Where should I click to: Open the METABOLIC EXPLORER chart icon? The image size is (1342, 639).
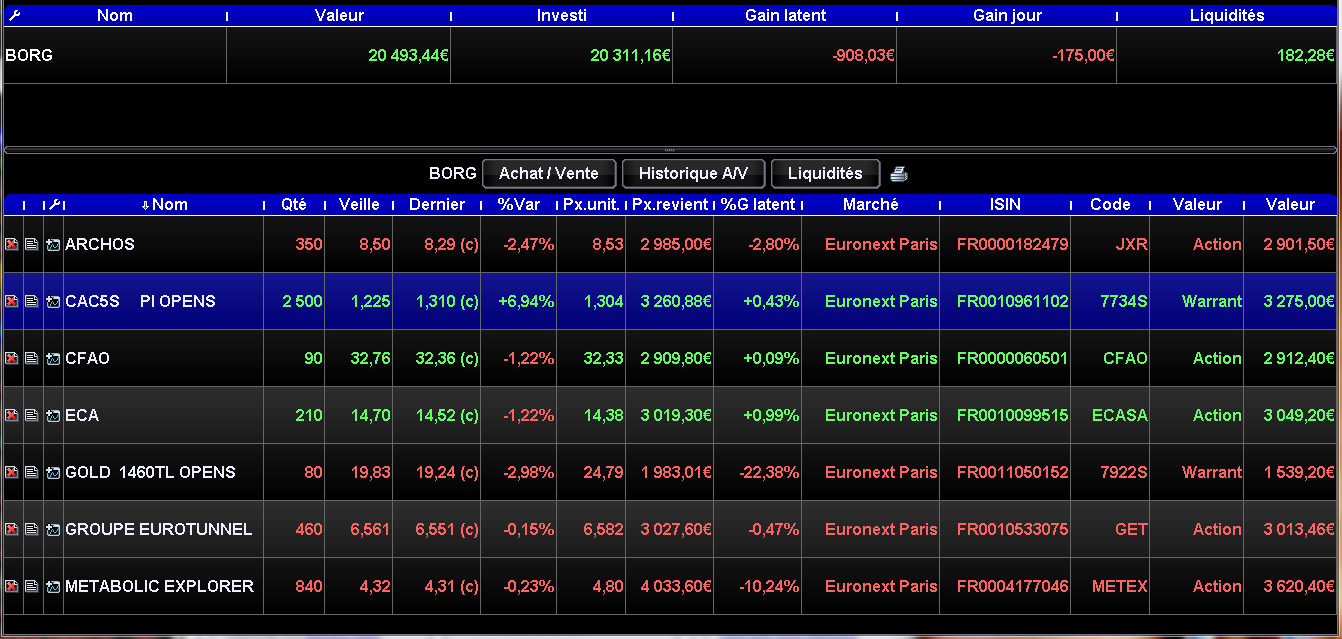[53, 586]
